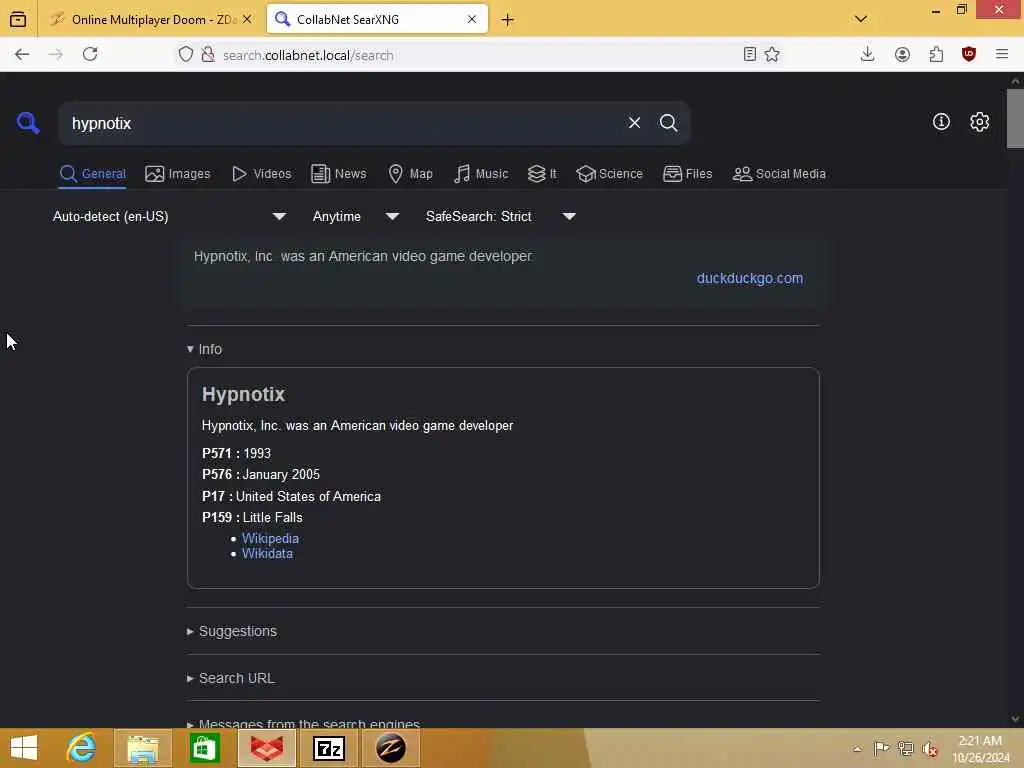Viewport: 1024px width, 768px height.
Task: Open the SearXNG about info icon
Action: [941, 121]
